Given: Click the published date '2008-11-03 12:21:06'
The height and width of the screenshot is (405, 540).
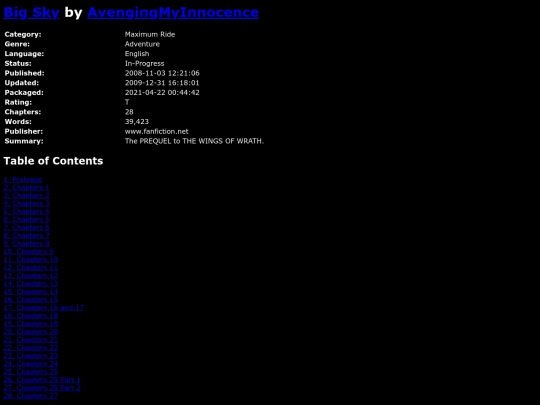Looking at the screenshot, I should click(162, 73).
